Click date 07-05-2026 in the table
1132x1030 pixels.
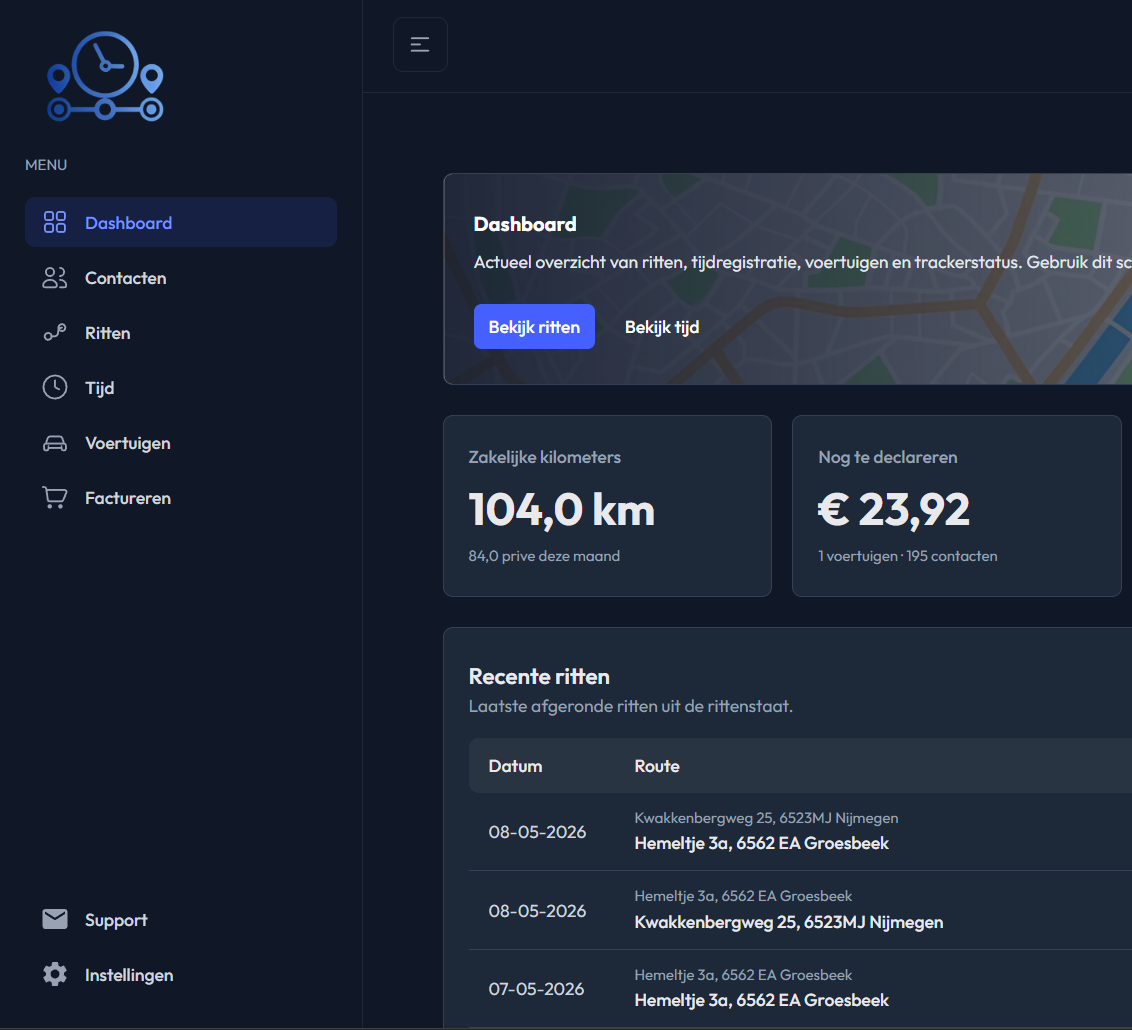[536, 989]
